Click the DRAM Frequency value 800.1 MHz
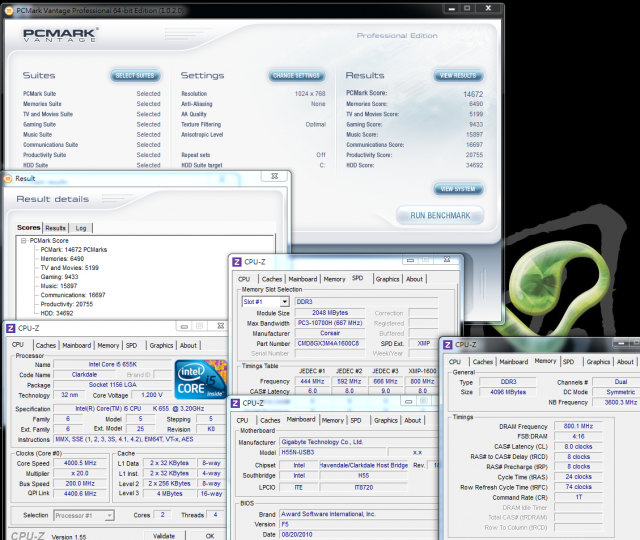This screenshot has width=640, height=540. point(578,426)
